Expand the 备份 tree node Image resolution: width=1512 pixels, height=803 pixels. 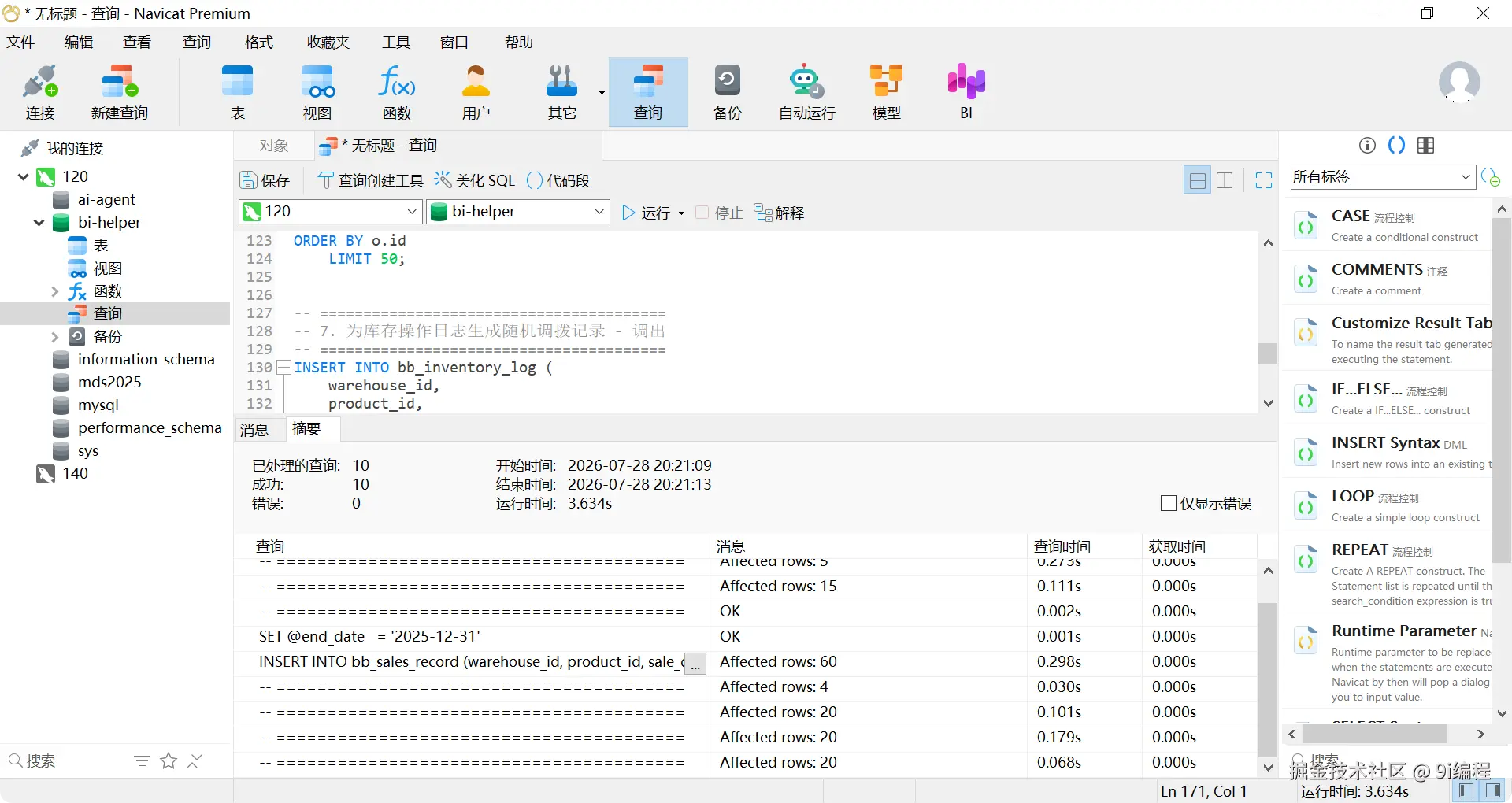pos(54,337)
